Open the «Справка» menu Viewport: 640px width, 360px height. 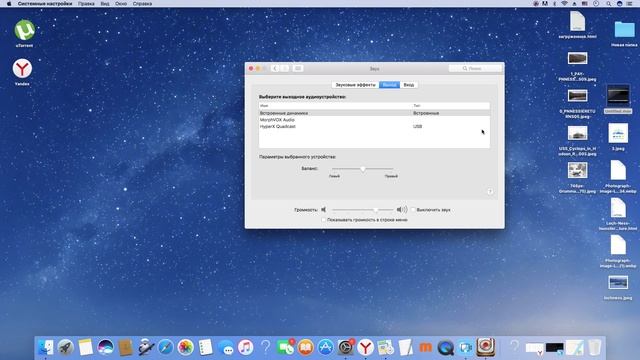142,3
